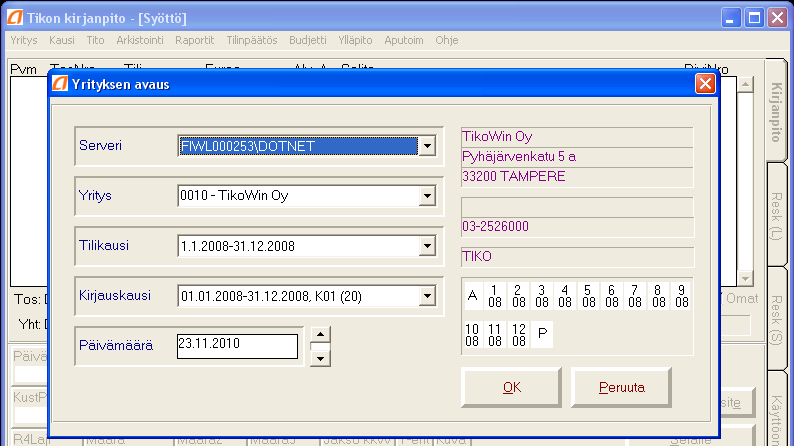Select period 4 08 button
The width and height of the screenshot is (794, 446).
[565, 296]
